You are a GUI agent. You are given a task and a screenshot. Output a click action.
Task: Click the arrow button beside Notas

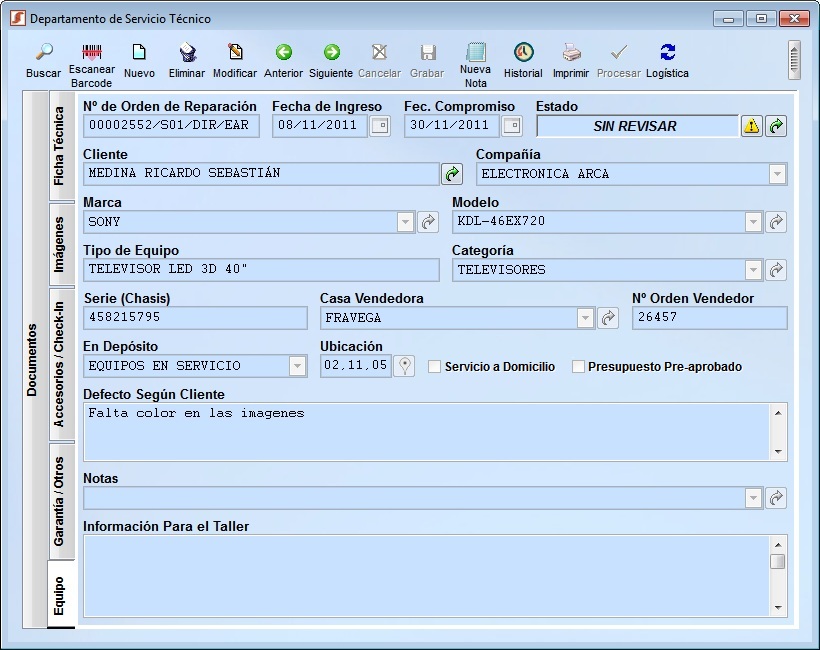pyautogui.click(x=776, y=498)
